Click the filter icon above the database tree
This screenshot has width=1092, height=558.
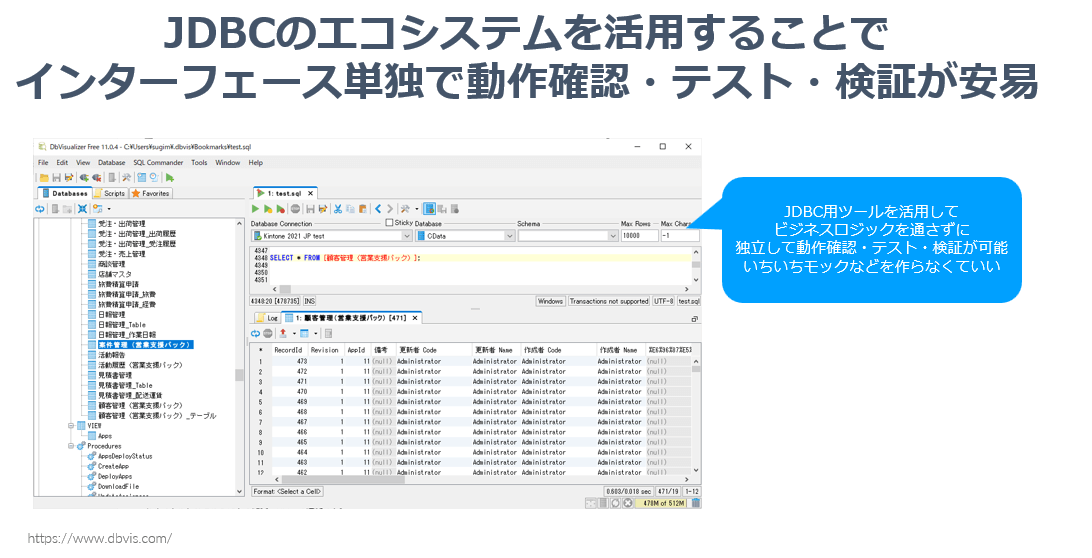[98, 209]
